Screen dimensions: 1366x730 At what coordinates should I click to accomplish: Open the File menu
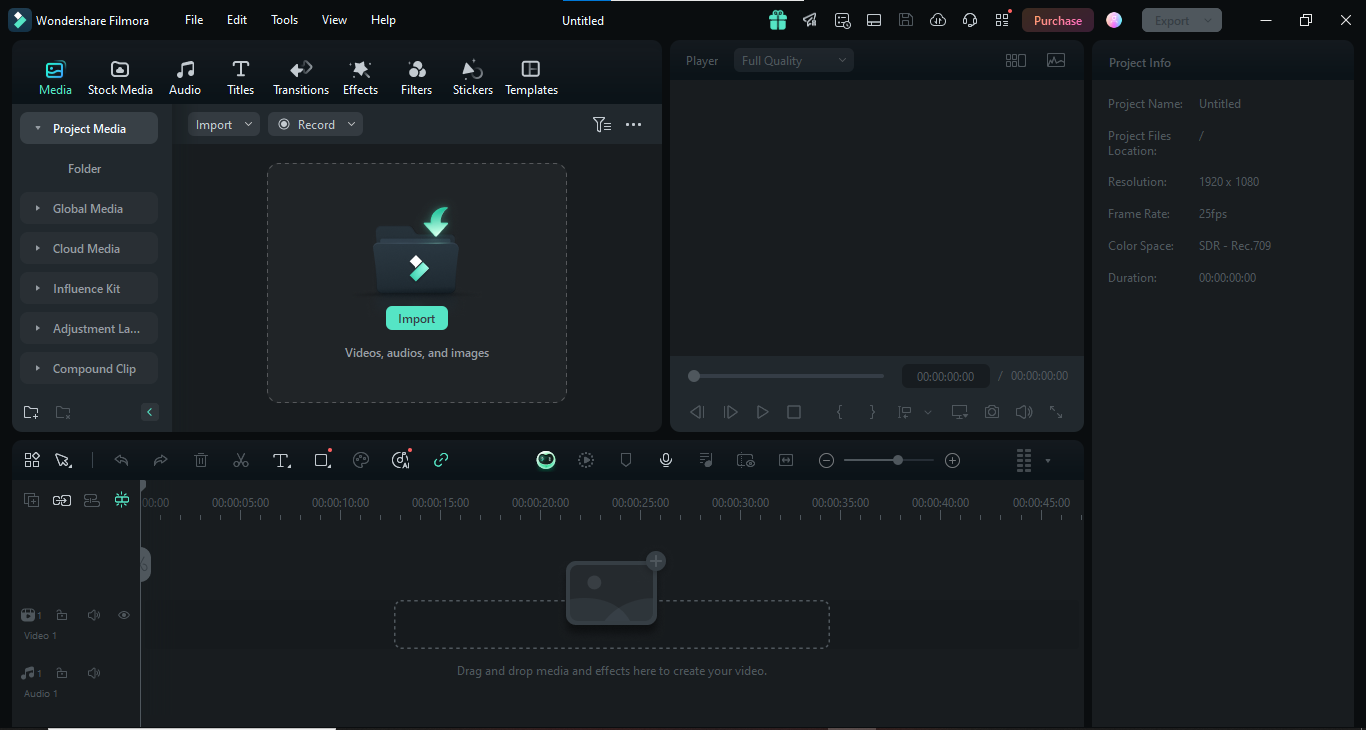[x=194, y=20]
